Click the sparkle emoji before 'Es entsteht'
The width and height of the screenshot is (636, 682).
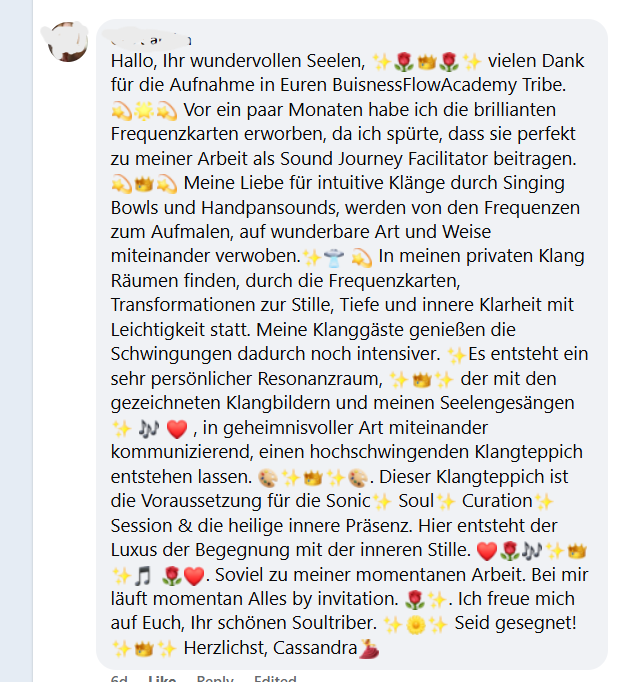457,355
